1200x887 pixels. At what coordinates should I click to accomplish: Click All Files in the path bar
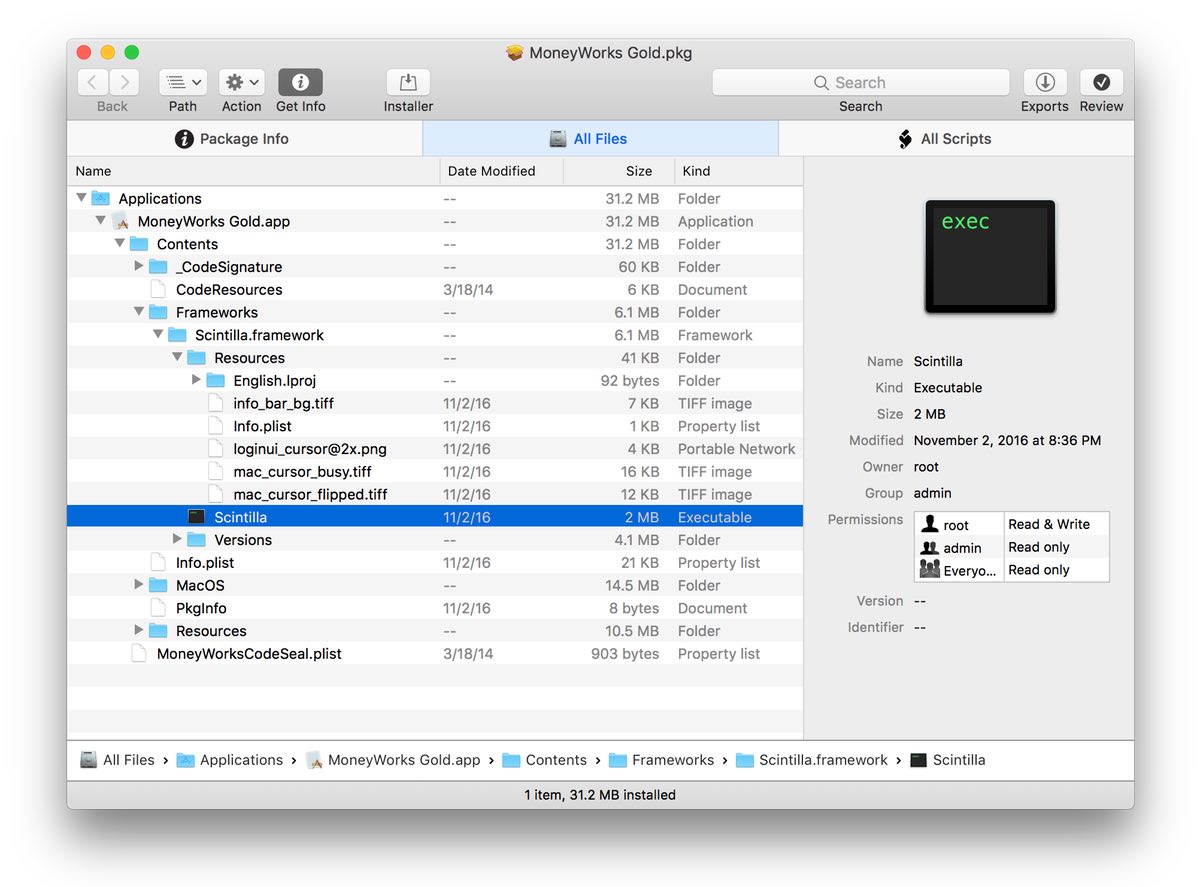(x=118, y=760)
